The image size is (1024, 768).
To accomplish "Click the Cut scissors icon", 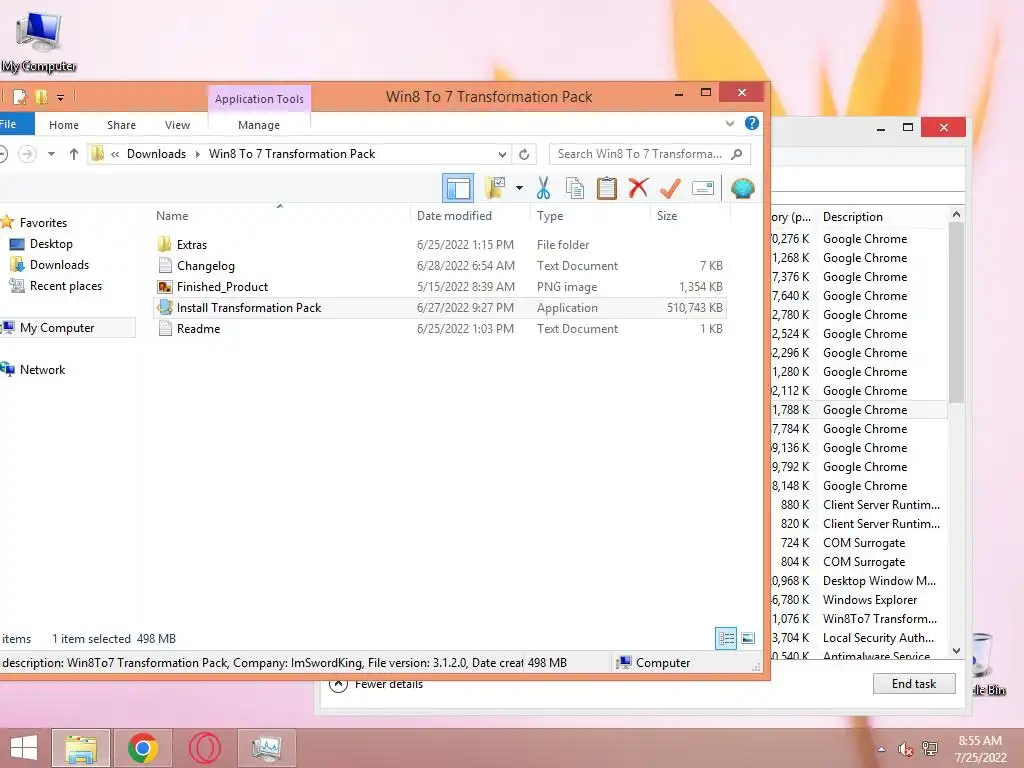I will pyautogui.click(x=543, y=188).
